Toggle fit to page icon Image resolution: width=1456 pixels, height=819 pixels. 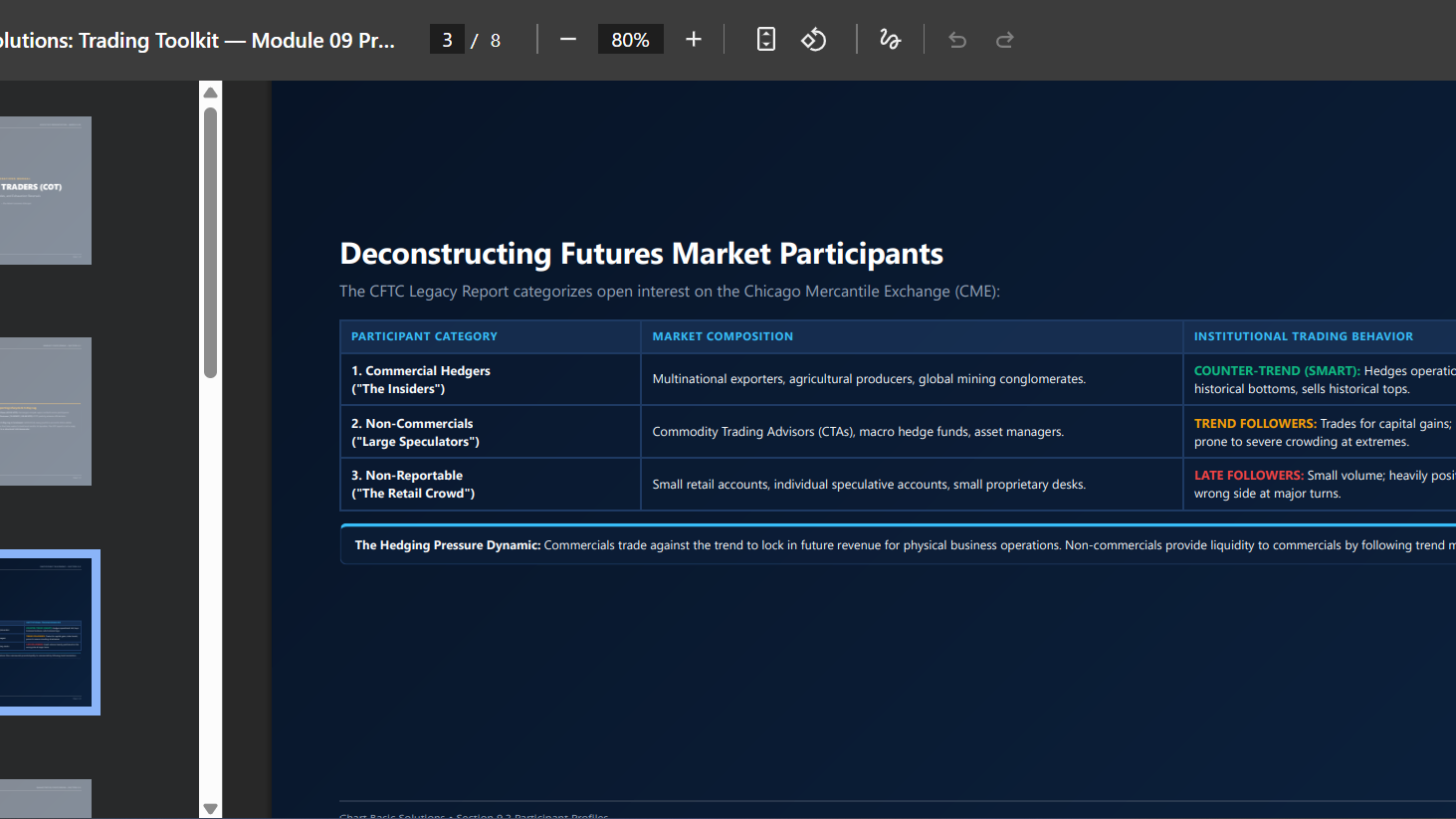pyautogui.click(x=766, y=40)
